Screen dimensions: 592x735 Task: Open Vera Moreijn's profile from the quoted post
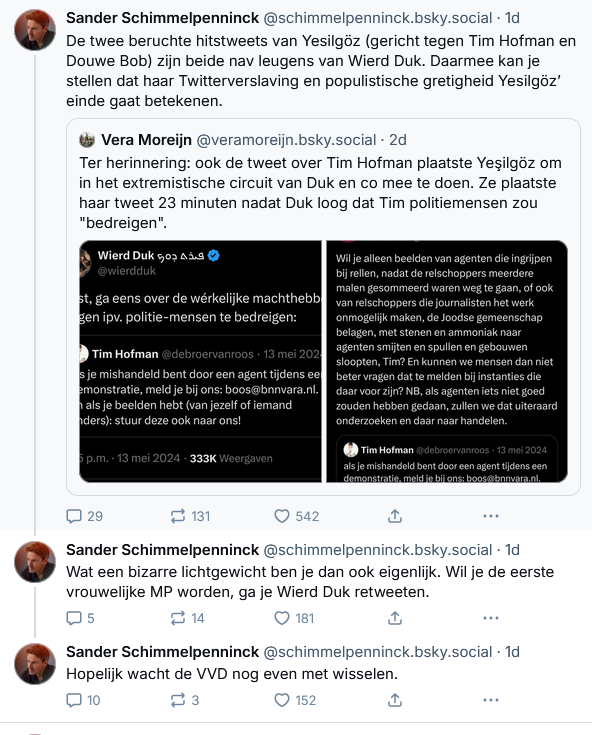[146, 140]
